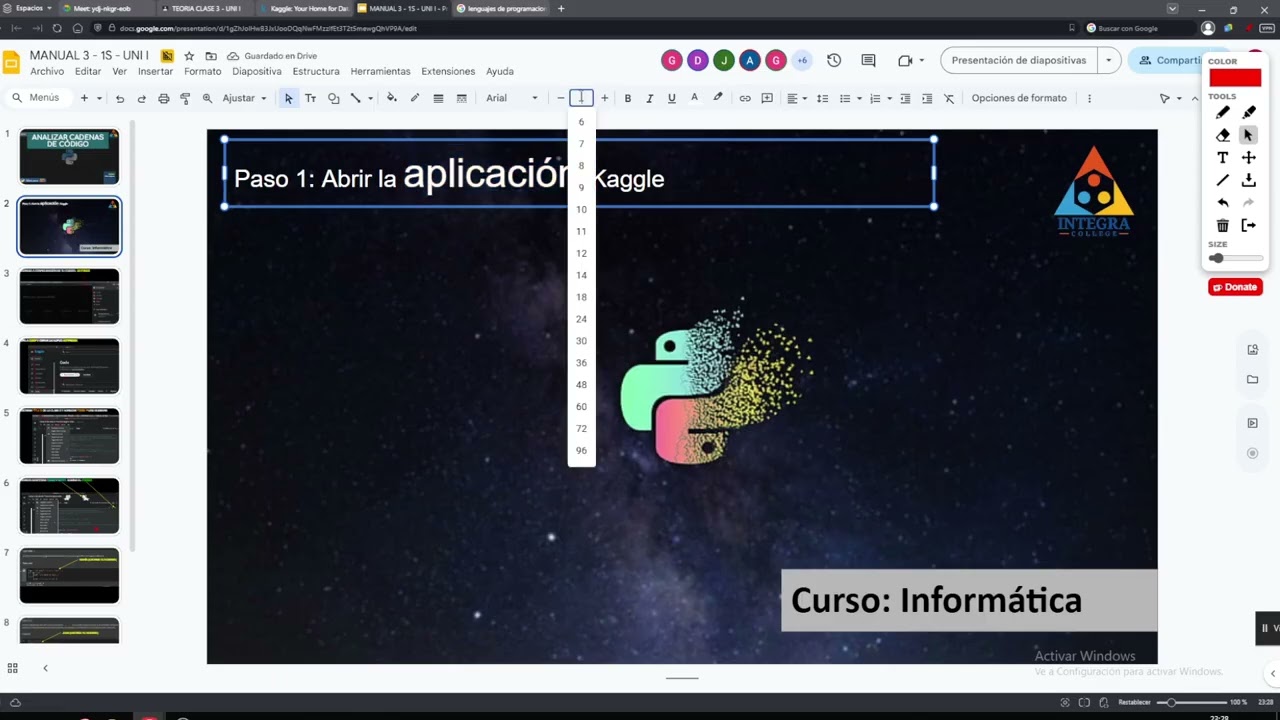
Task: Click the exit icon in annotation panel
Action: (1249, 226)
